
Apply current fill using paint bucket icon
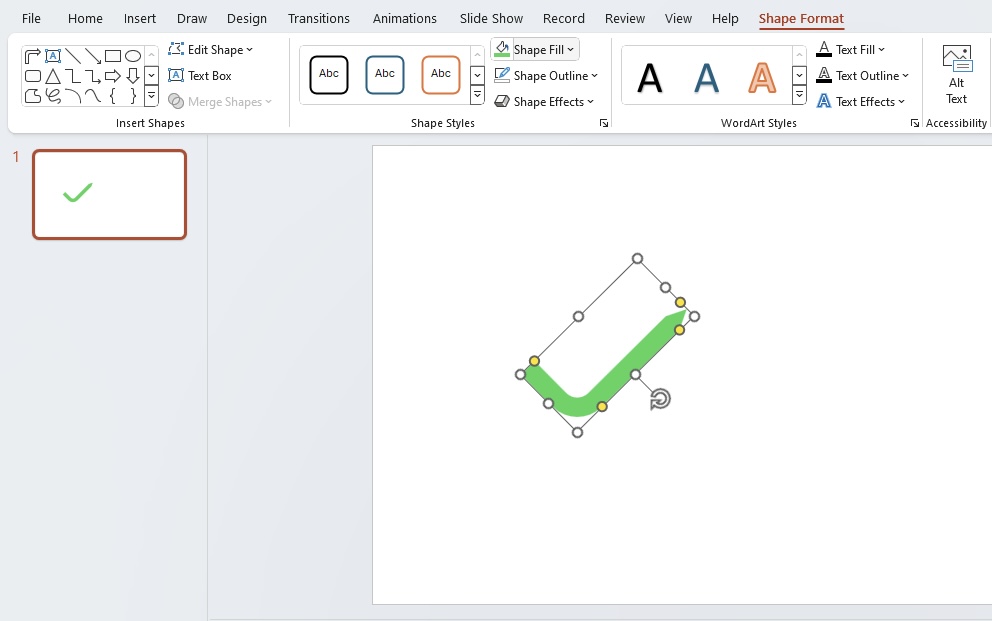[502, 49]
